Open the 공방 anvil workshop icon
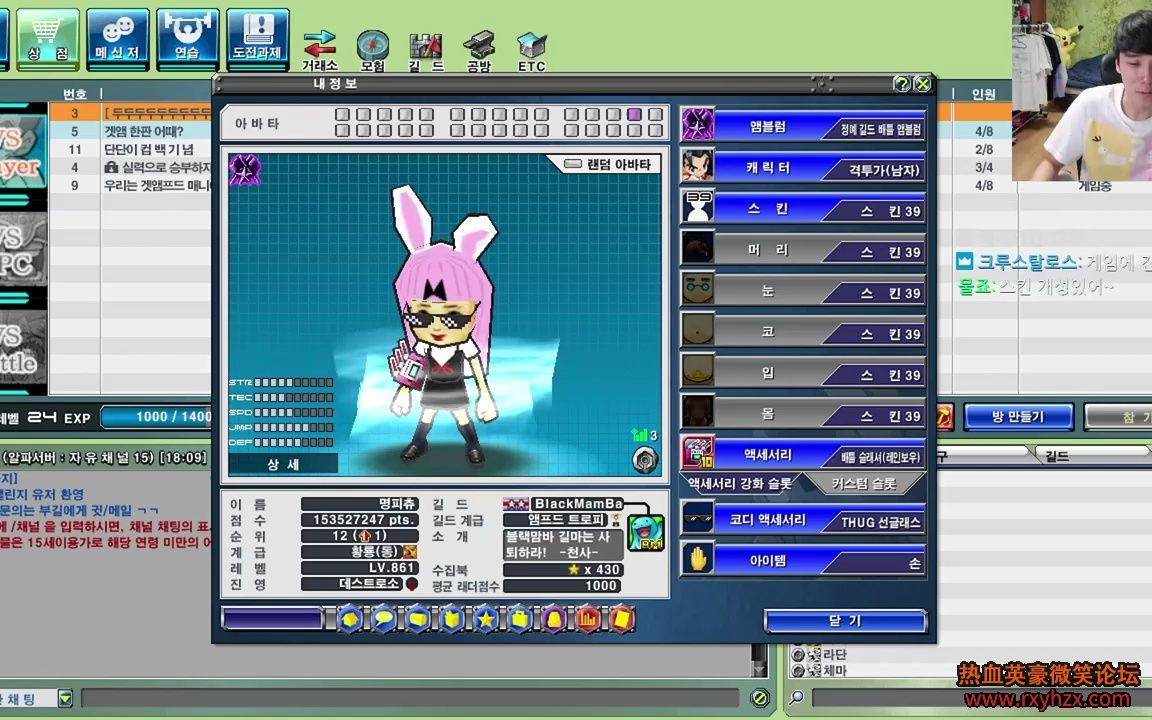The height and width of the screenshot is (720, 1152). click(x=478, y=50)
